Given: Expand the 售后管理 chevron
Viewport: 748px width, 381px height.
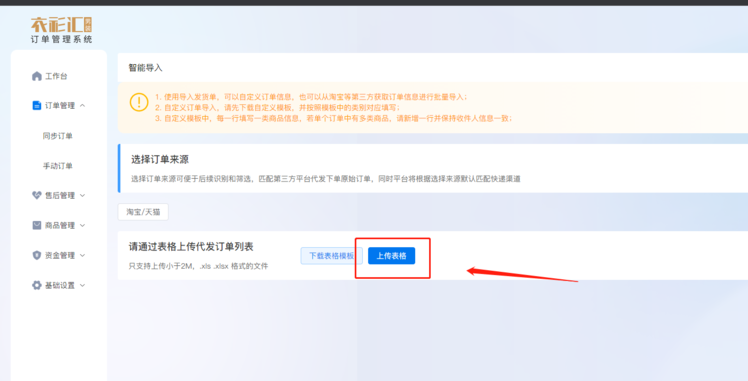Looking at the screenshot, I should click(83, 196).
